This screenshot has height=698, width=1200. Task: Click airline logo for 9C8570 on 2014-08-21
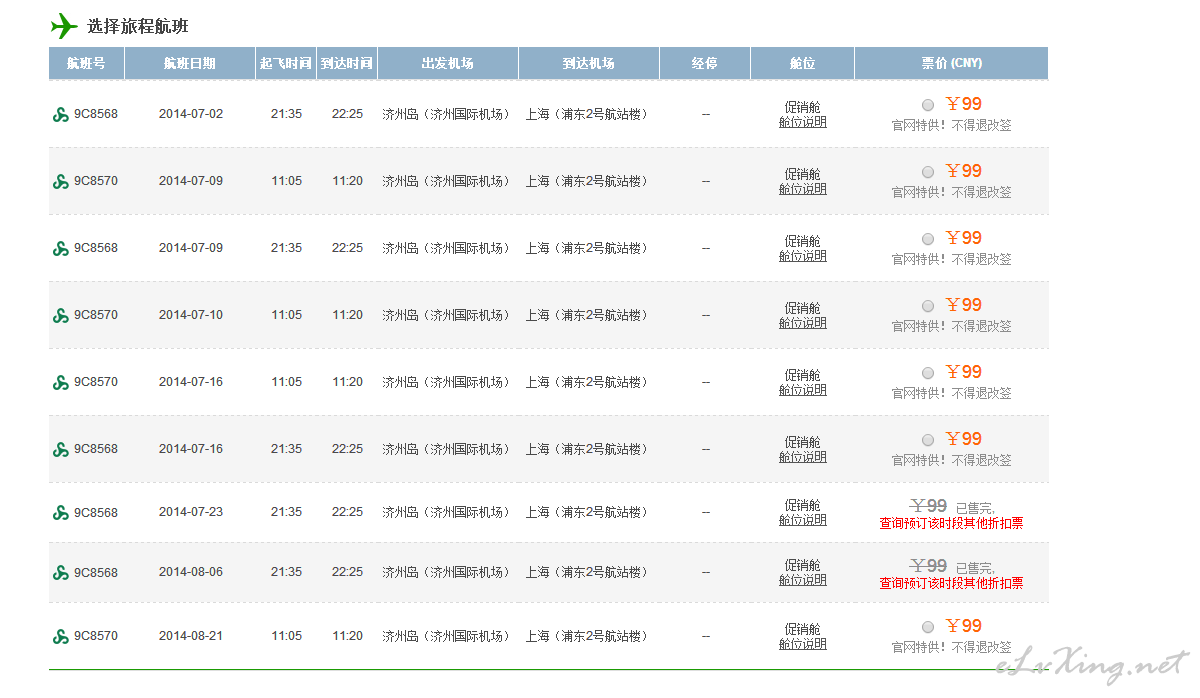pyautogui.click(x=61, y=637)
